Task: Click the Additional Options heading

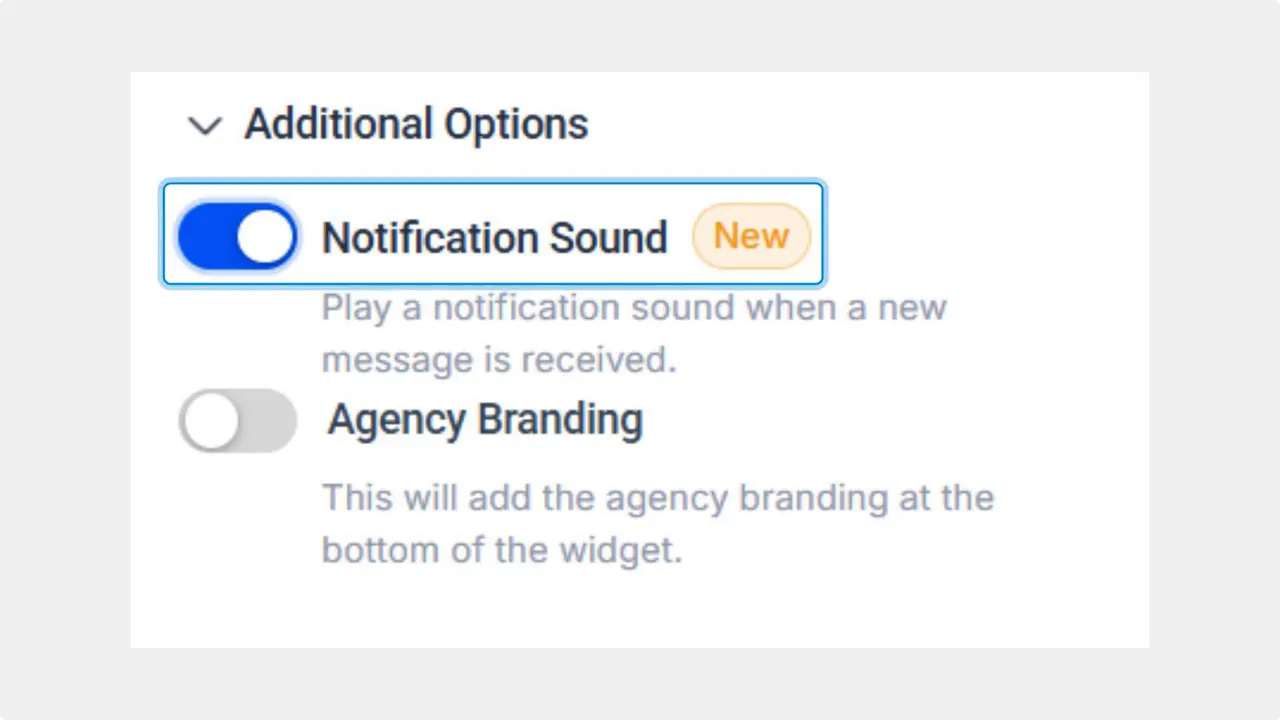Action: point(415,123)
